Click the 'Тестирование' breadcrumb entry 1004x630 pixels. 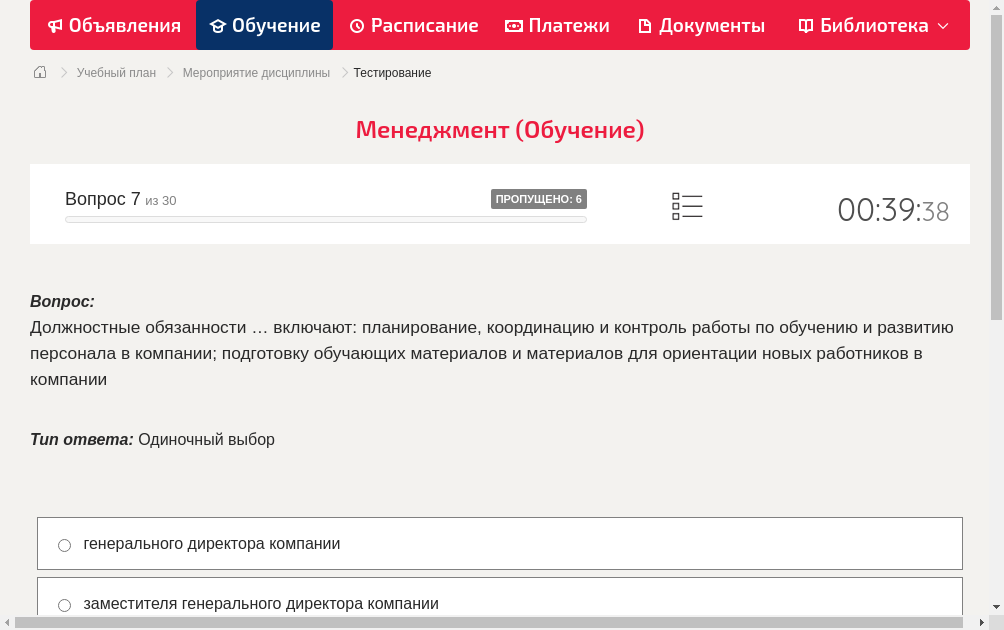point(391,72)
